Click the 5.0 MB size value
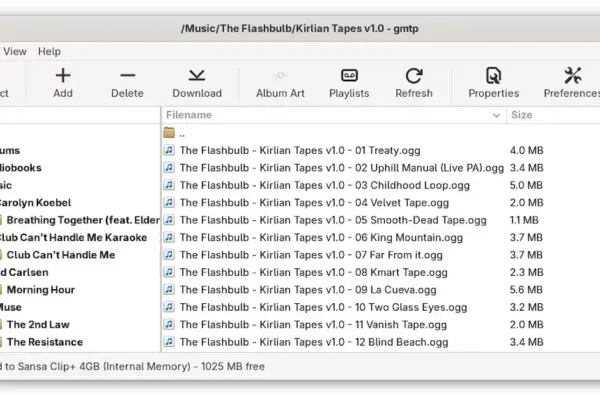600x400 pixels. [526, 185]
